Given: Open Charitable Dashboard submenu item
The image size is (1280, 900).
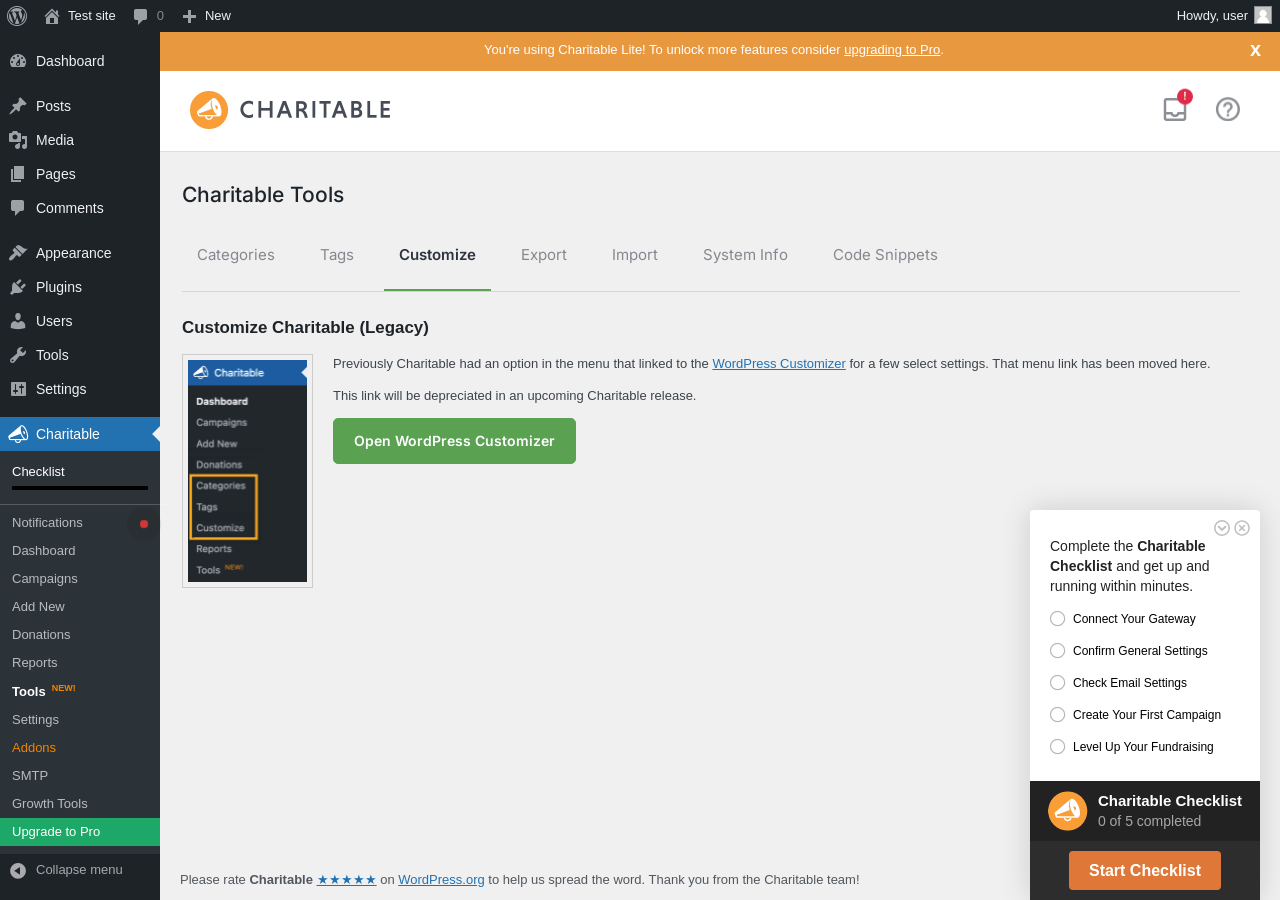Looking at the screenshot, I should point(80,551).
